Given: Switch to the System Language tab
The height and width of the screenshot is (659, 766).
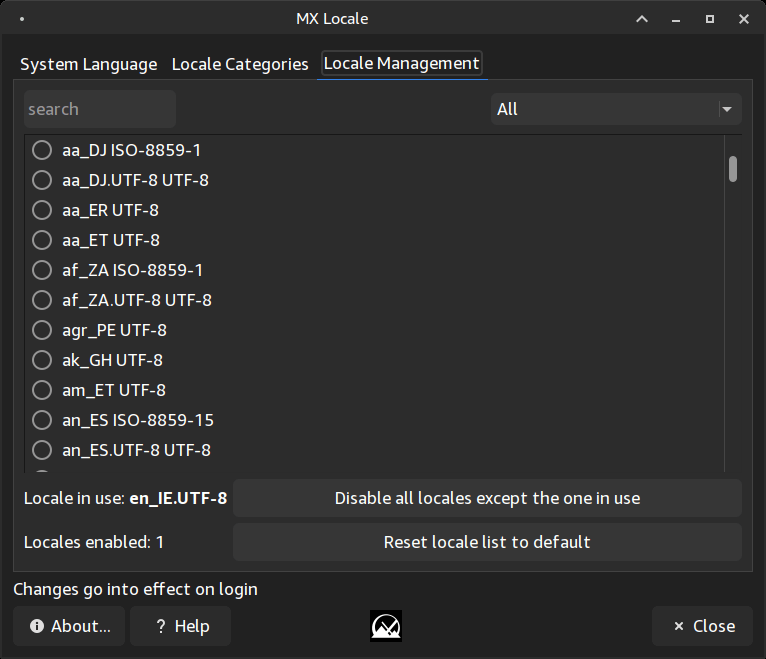Looking at the screenshot, I should [x=88, y=64].
